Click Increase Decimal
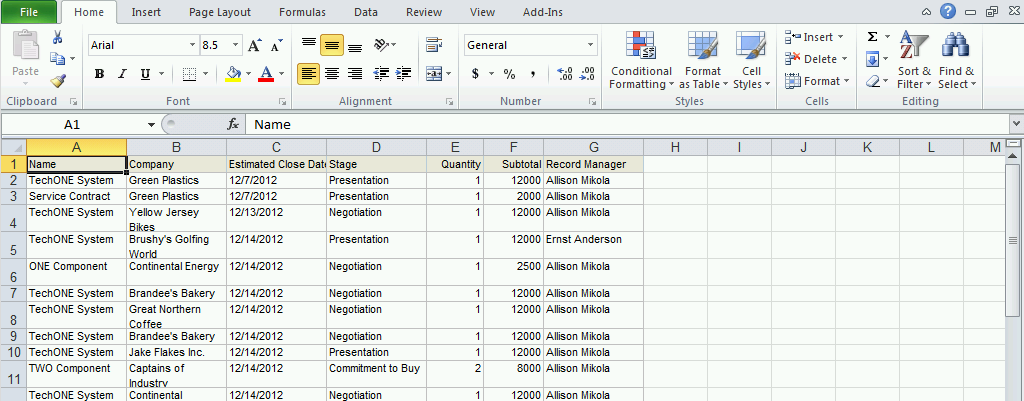 (x=564, y=74)
